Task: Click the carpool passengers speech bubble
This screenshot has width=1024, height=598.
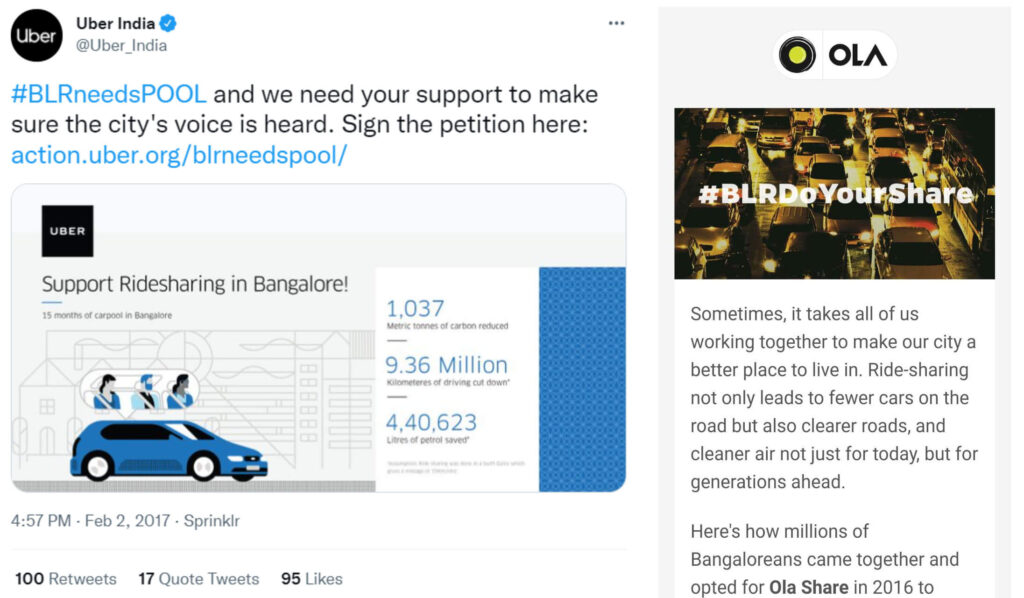Action: 139,392
